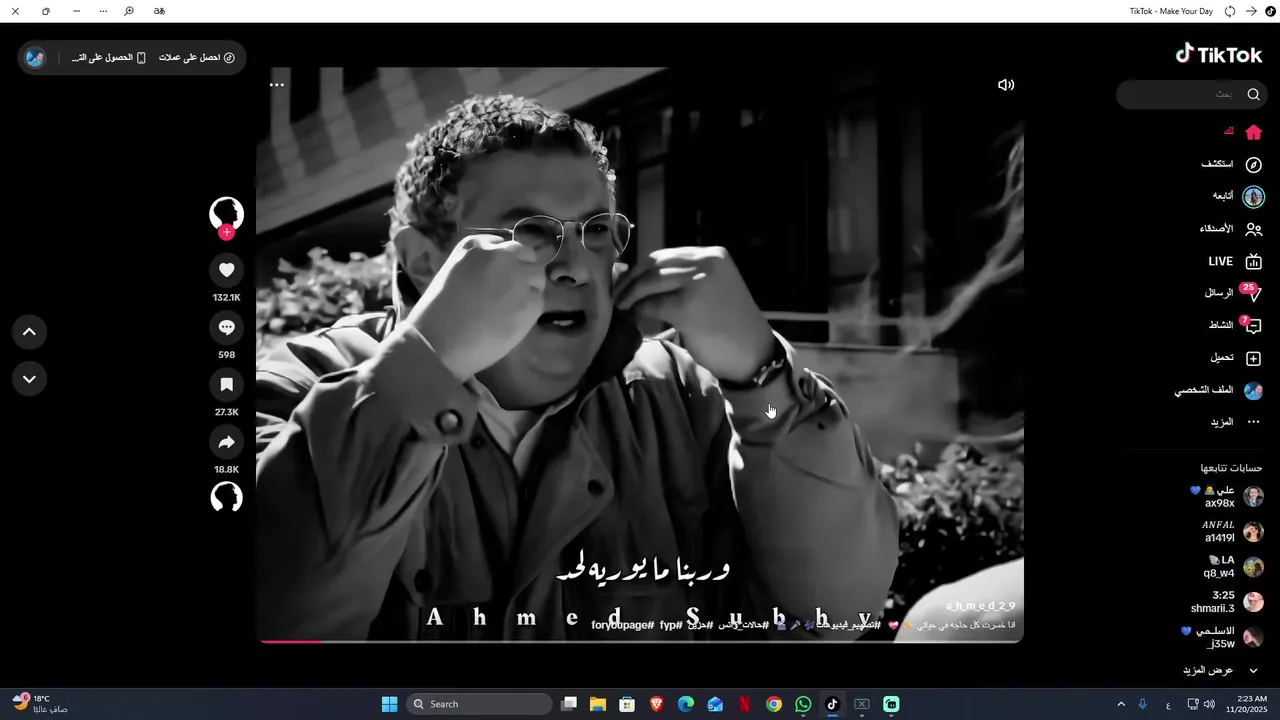The height and width of the screenshot is (720, 1280).
Task: Open followed account shmarii.3
Action: click(x=1227, y=602)
